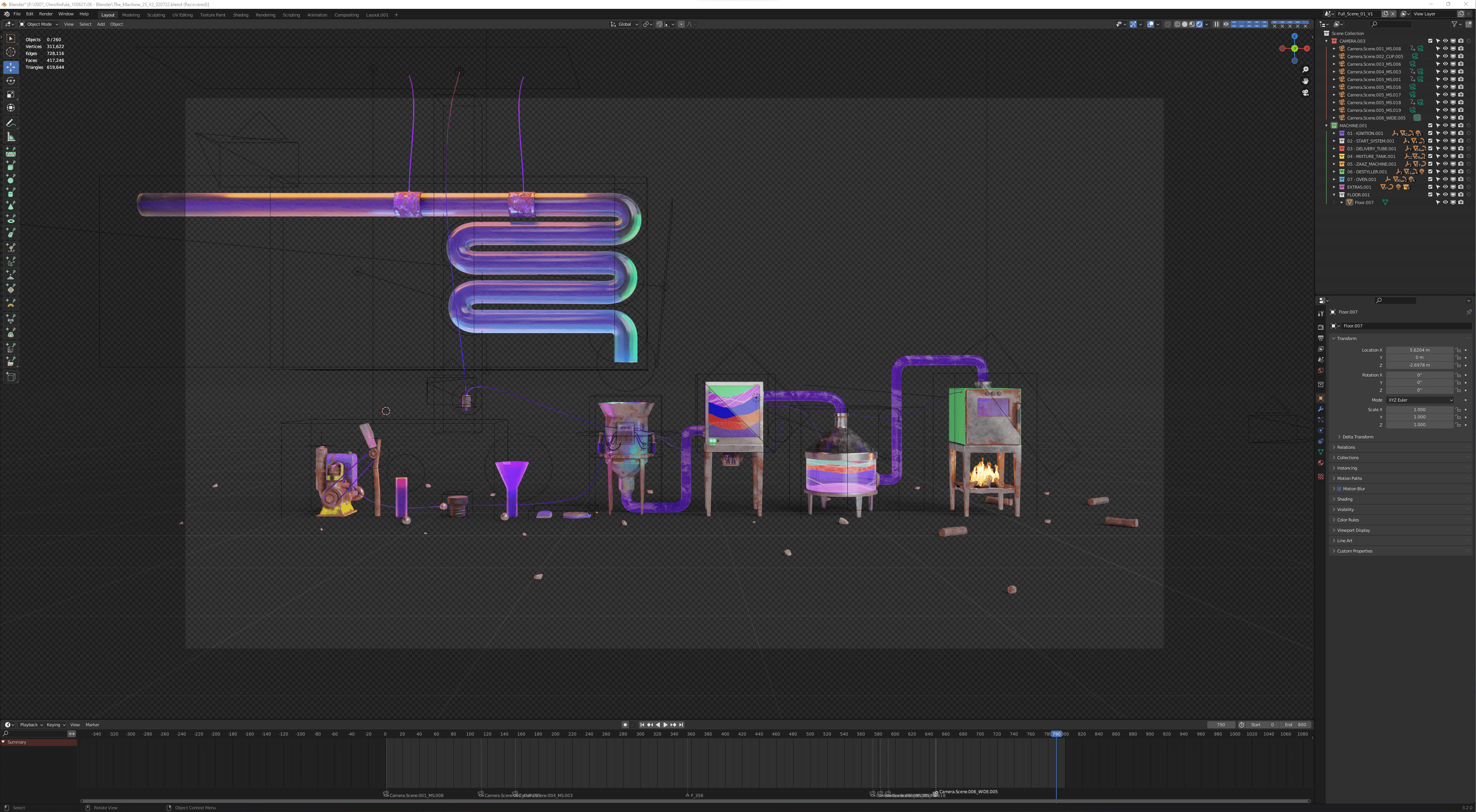
Task: Open the Shading workspace tab
Action: tap(241, 15)
